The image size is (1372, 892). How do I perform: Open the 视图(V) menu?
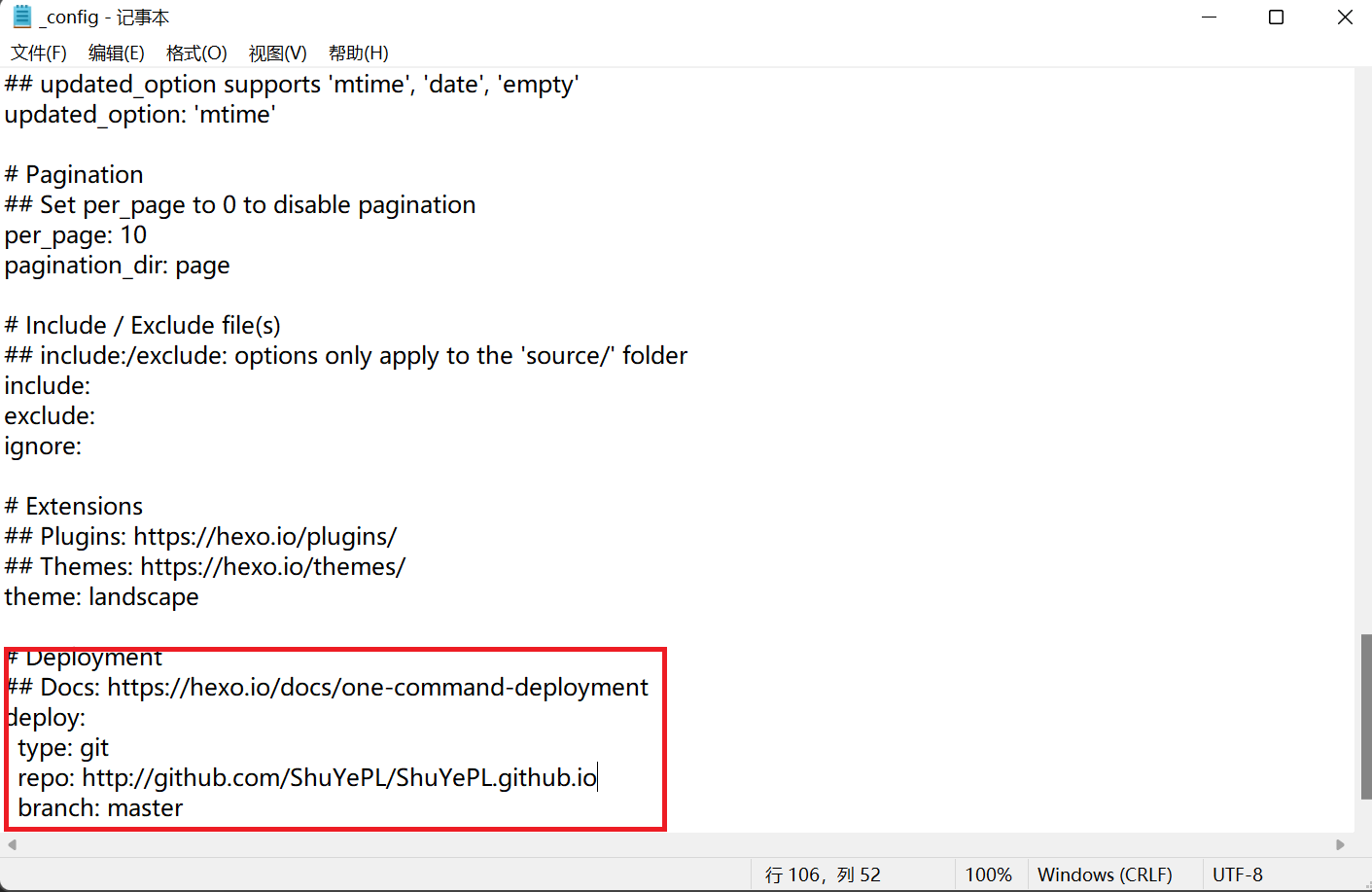(x=277, y=54)
